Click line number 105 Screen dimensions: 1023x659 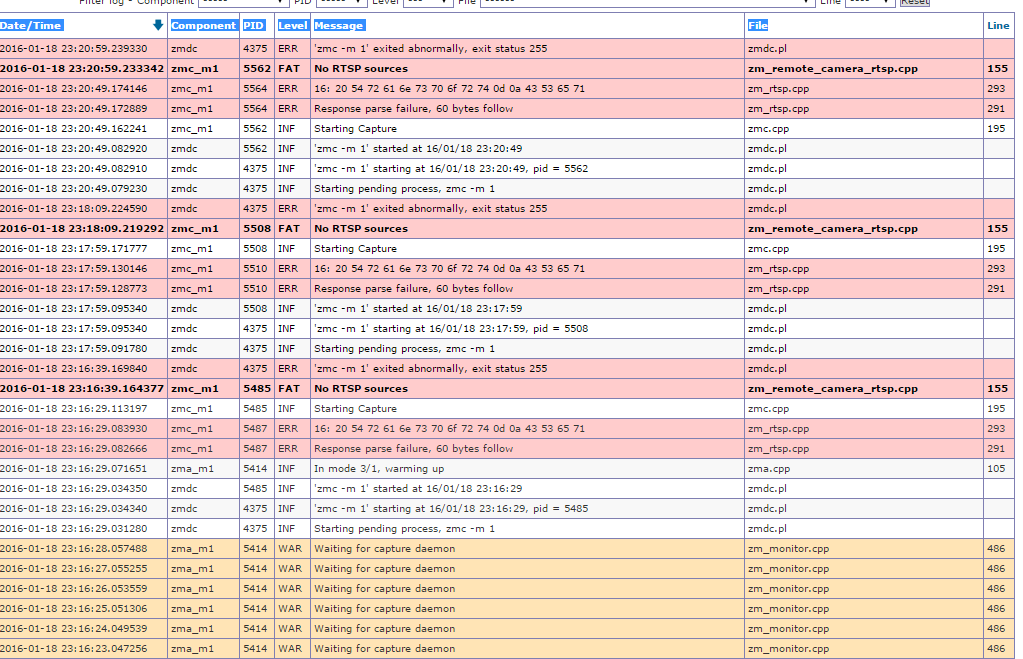pyautogui.click(x=996, y=468)
